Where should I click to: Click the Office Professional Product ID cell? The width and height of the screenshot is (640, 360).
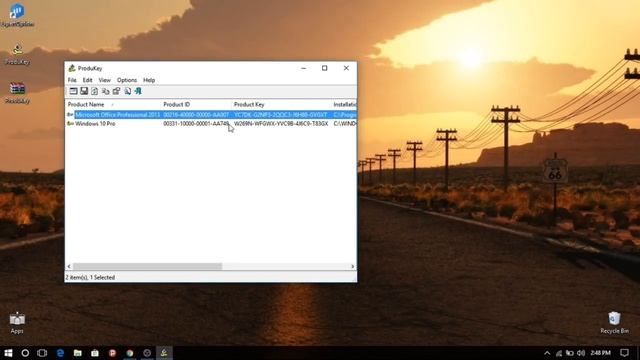point(196,115)
